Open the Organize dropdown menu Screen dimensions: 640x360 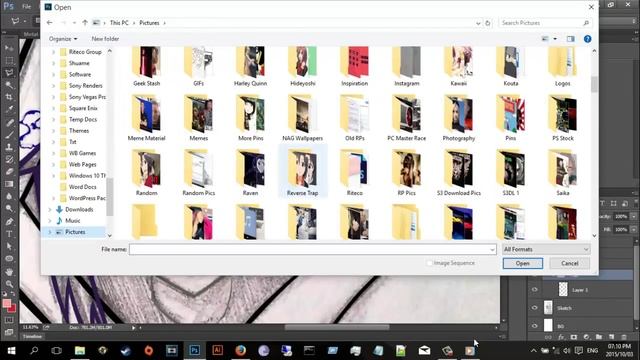pyautogui.click(x=63, y=39)
